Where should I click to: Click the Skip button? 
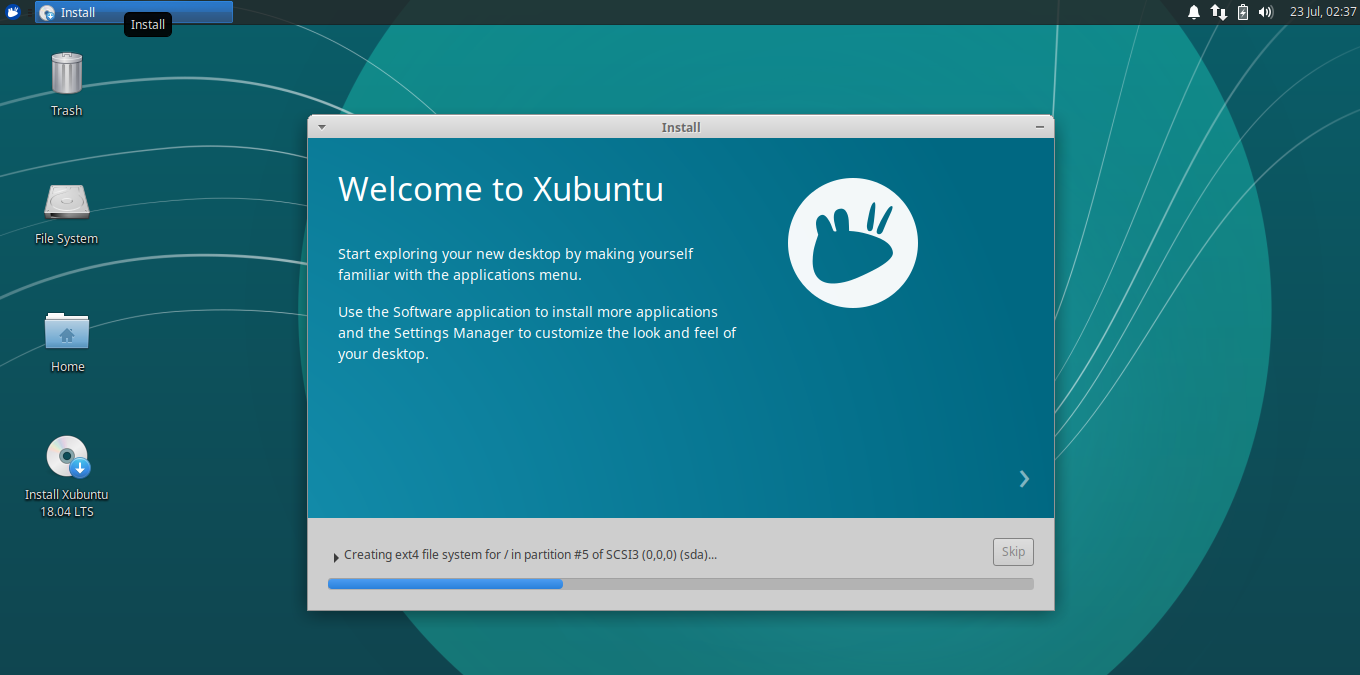pyautogui.click(x=1013, y=552)
